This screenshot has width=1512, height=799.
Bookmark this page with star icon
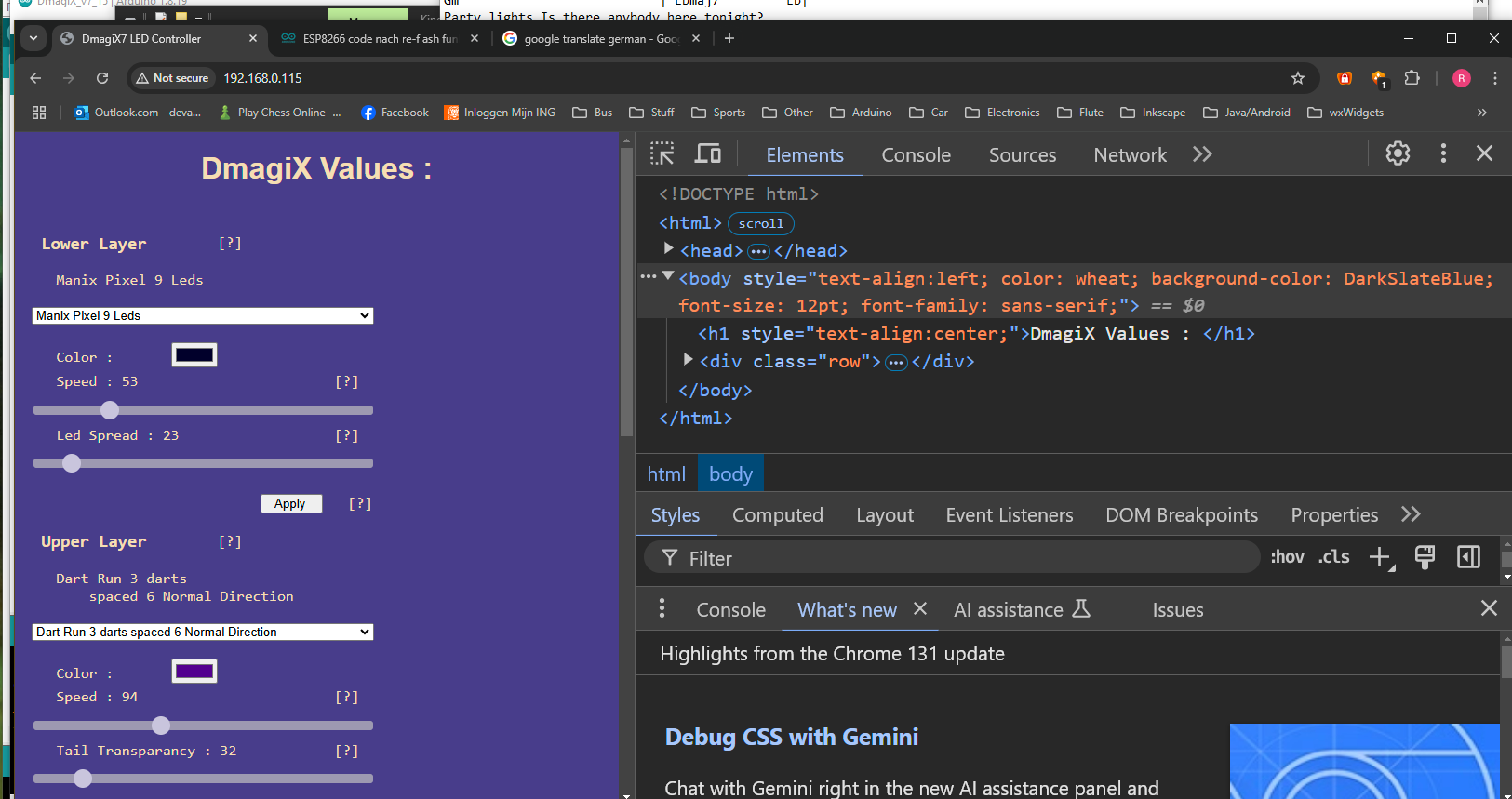(x=1298, y=78)
